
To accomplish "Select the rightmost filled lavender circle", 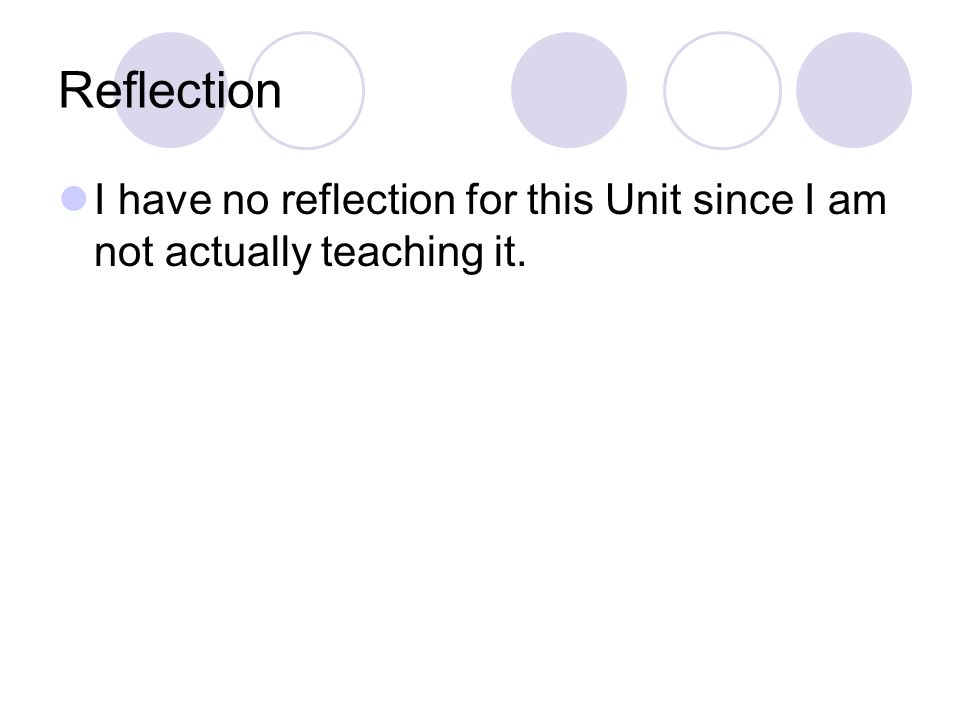I will [854, 90].
